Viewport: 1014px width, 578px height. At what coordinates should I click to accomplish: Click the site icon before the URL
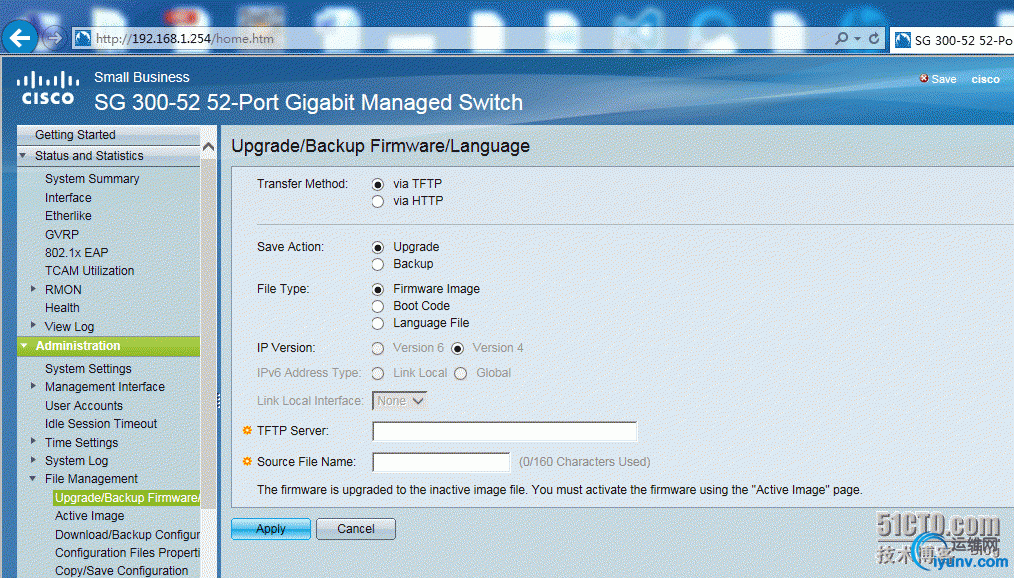pos(82,39)
